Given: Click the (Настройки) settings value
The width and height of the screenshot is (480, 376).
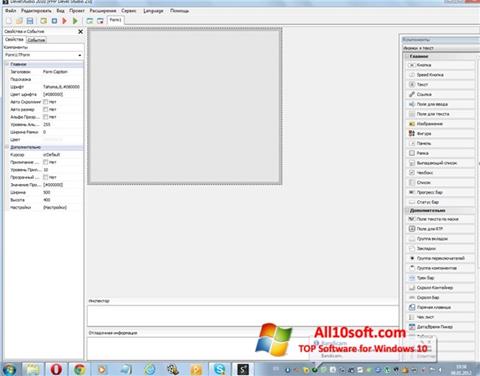Looking at the screenshot, I should [x=55, y=207].
